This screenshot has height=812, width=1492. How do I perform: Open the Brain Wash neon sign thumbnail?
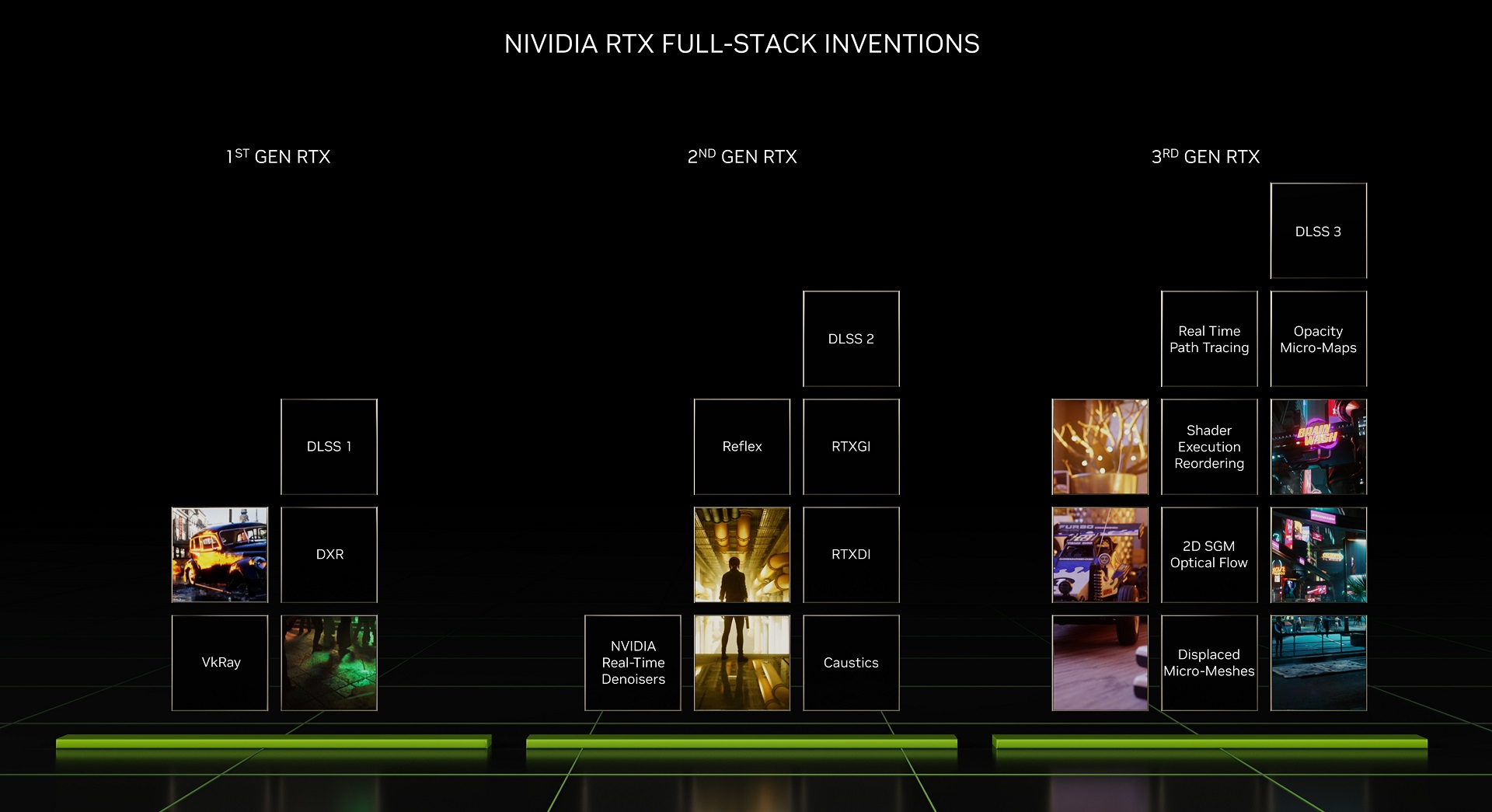[1319, 447]
